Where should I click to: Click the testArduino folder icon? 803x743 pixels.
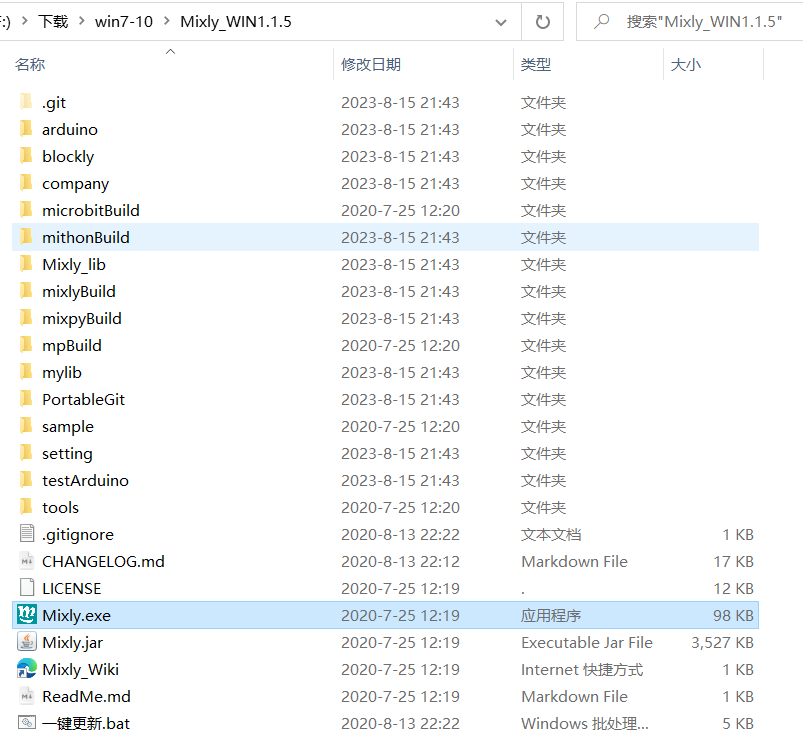[26, 480]
